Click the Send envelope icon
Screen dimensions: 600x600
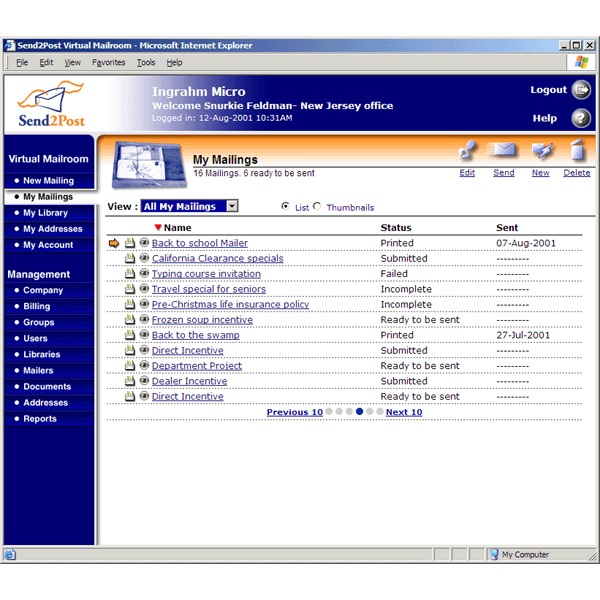coord(502,150)
